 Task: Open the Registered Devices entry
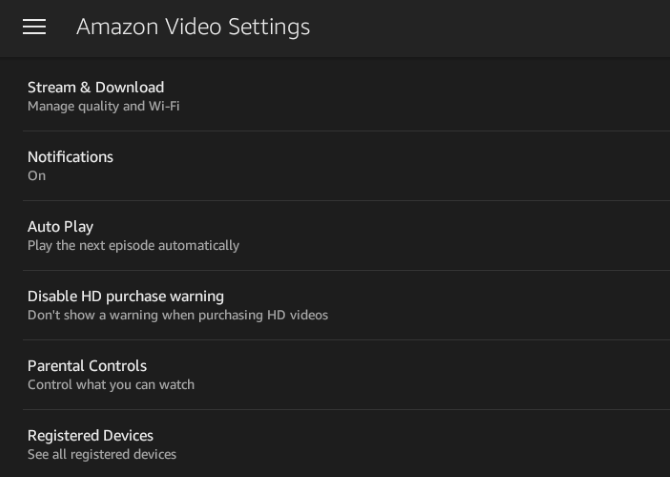coord(335,444)
